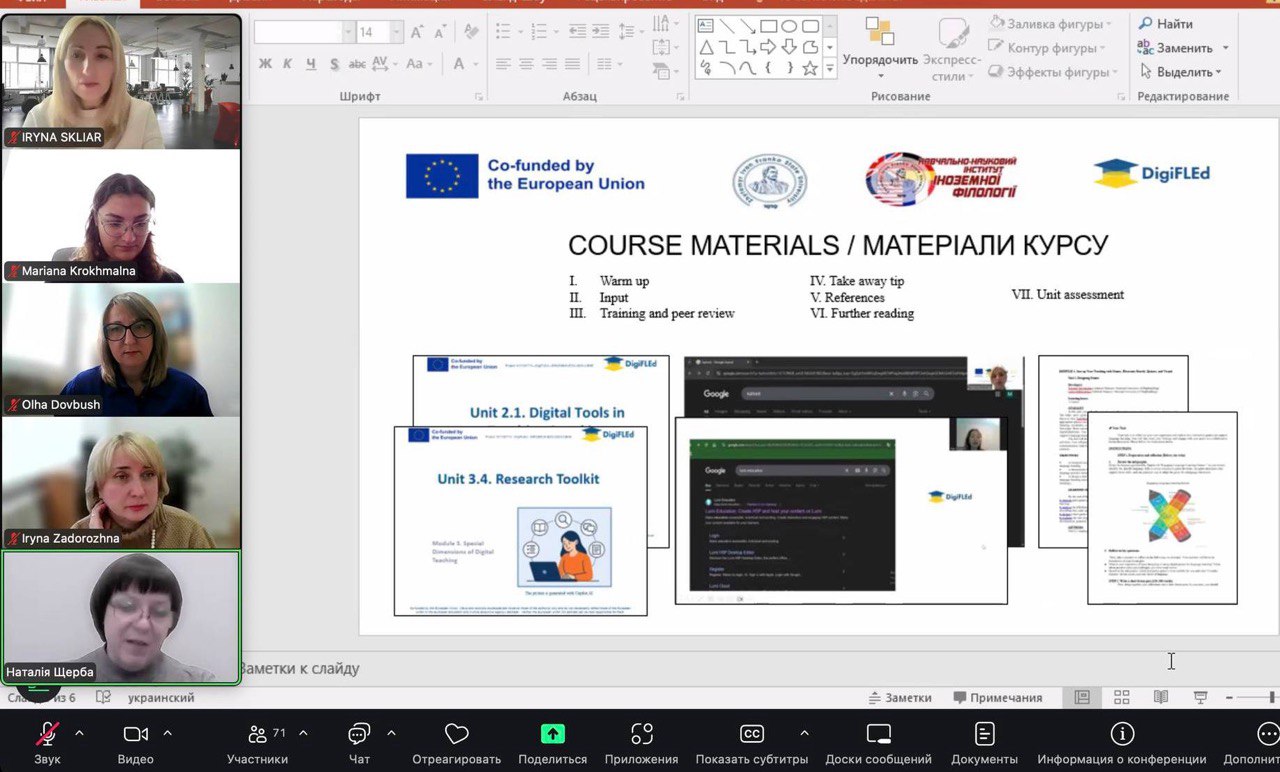Image resolution: width=1280 pixels, height=772 pixels.
Task: Click Найти in the editing group
Action: (x=1165, y=23)
